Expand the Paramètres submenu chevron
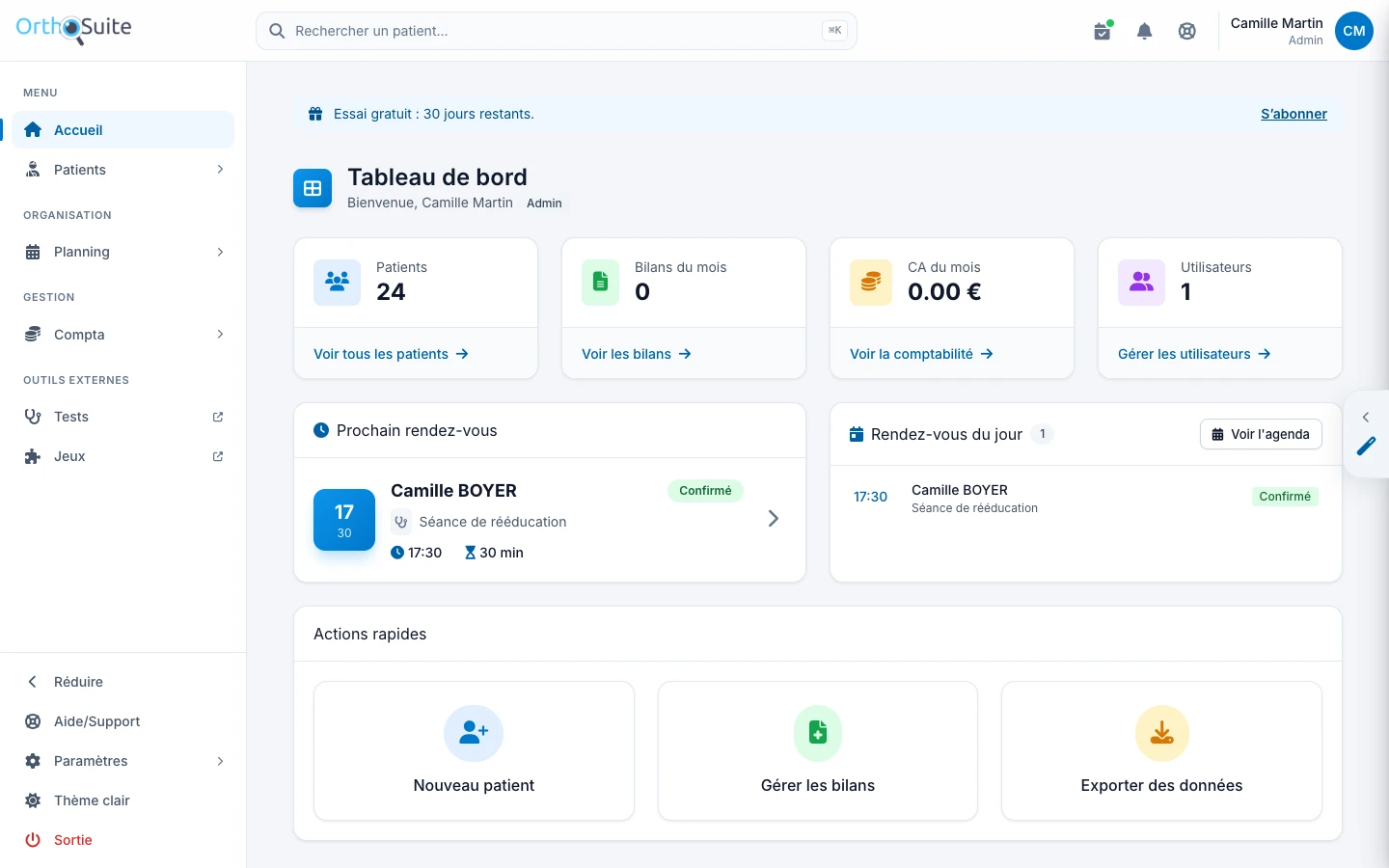 (220, 761)
